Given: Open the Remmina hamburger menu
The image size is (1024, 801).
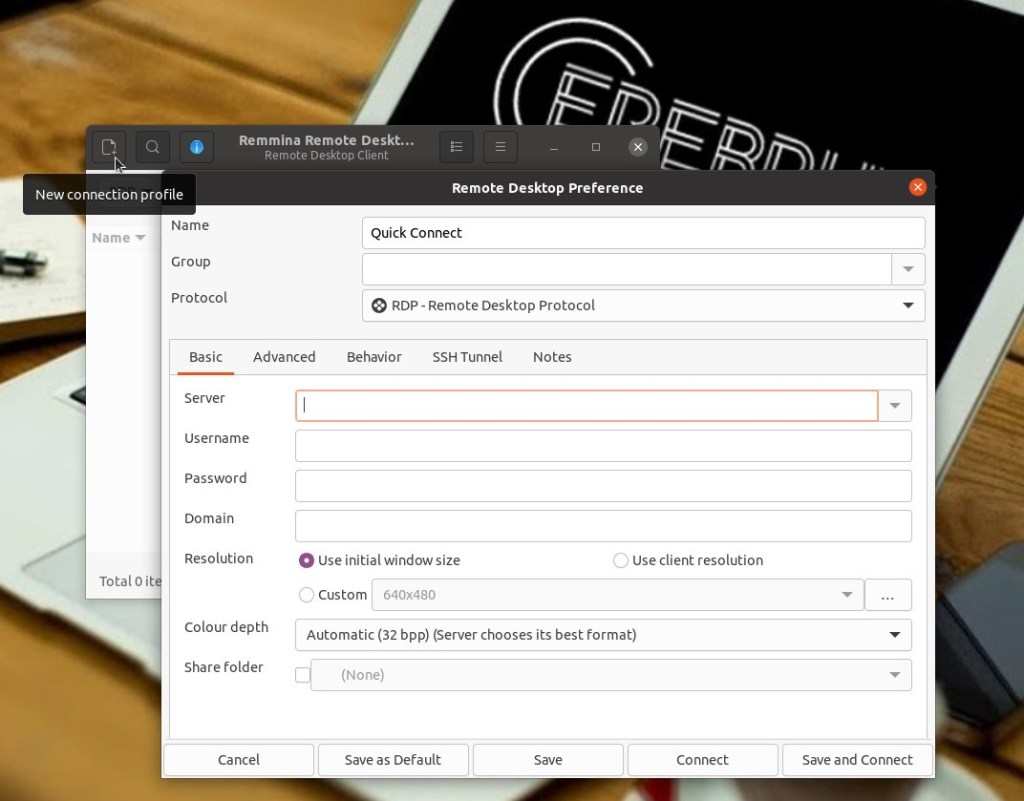Looking at the screenshot, I should [x=500, y=147].
